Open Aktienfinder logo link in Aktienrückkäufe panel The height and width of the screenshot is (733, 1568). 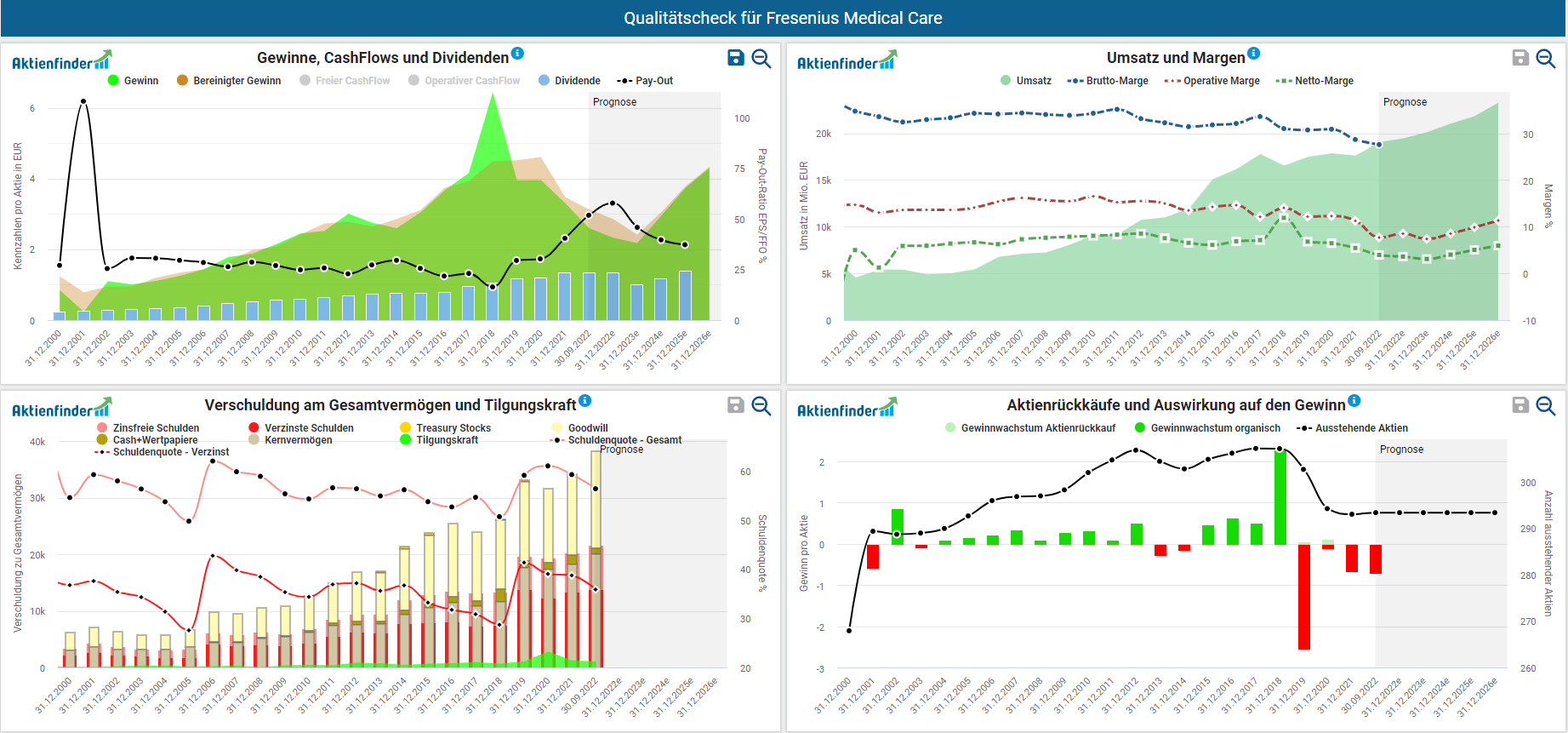tap(847, 409)
